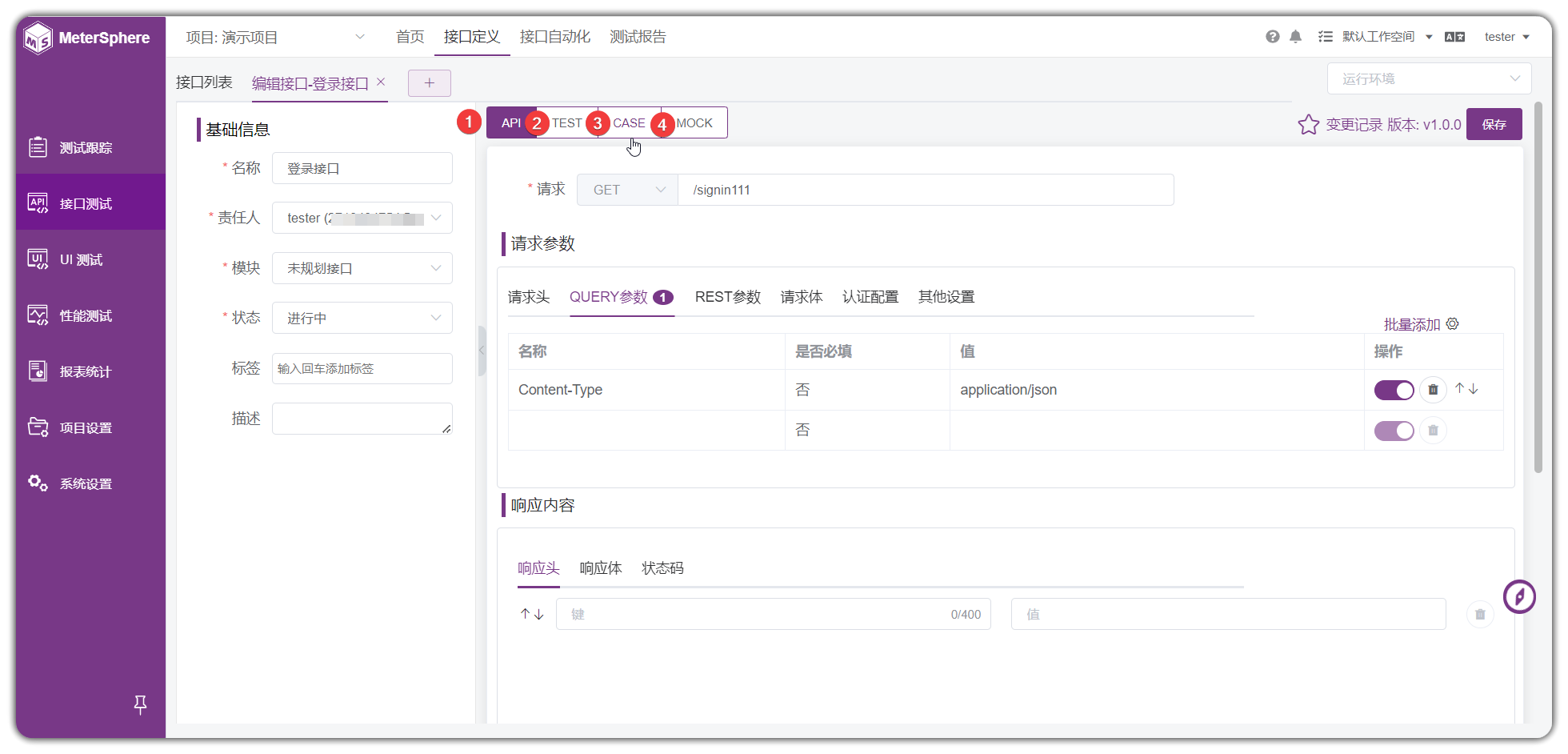Add a new tab with plus button

(430, 83)
